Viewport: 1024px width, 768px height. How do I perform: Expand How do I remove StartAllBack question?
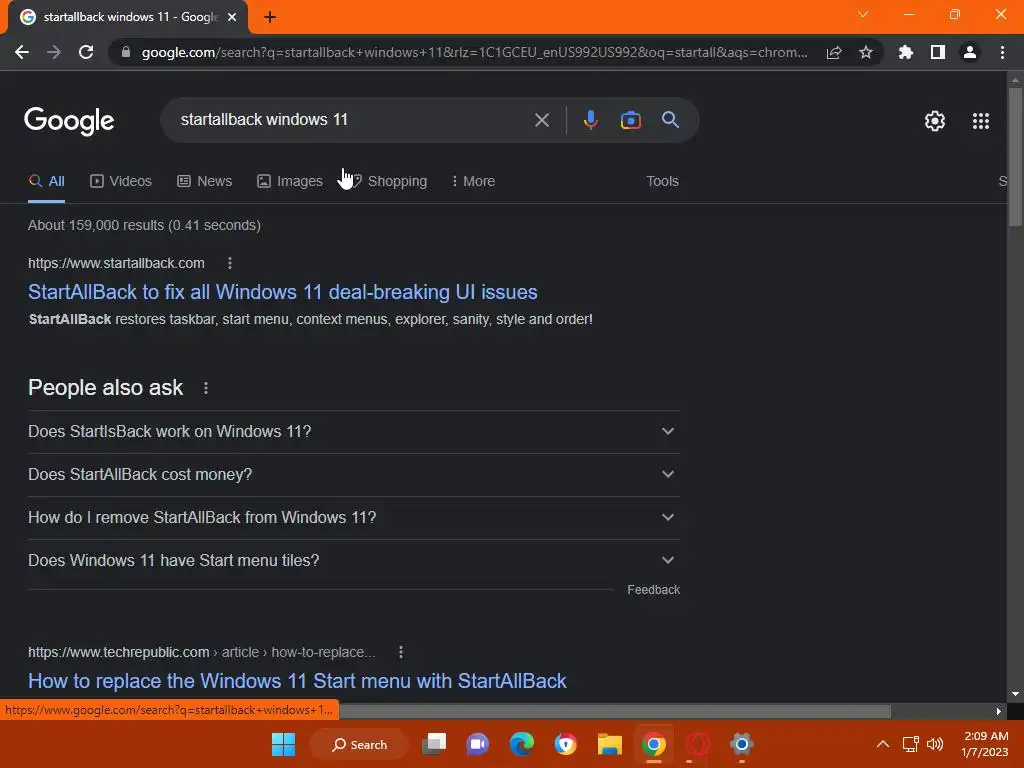pyautogui.click(x=354, y=518)
